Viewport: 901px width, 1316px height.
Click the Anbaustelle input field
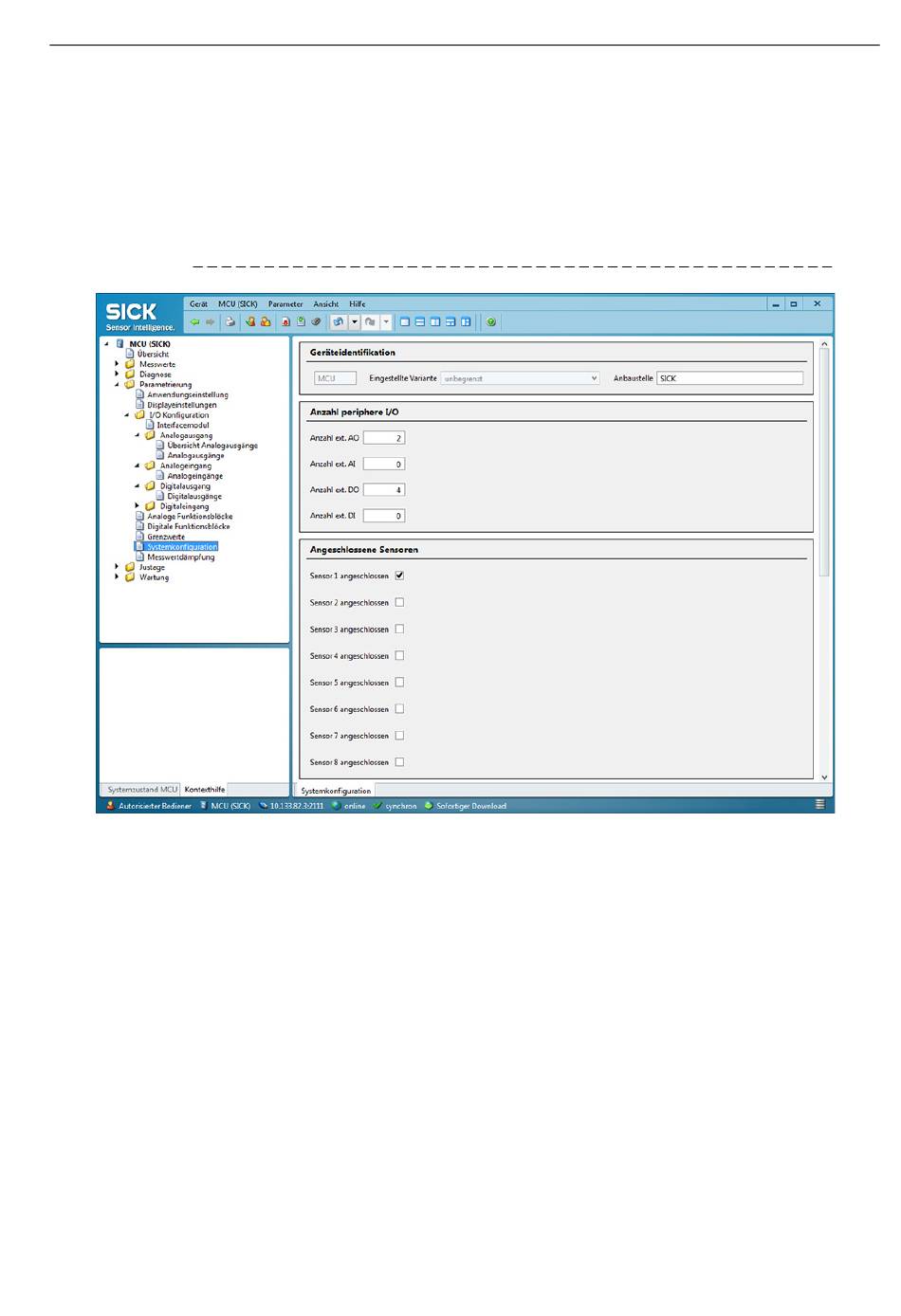(729, 378)
